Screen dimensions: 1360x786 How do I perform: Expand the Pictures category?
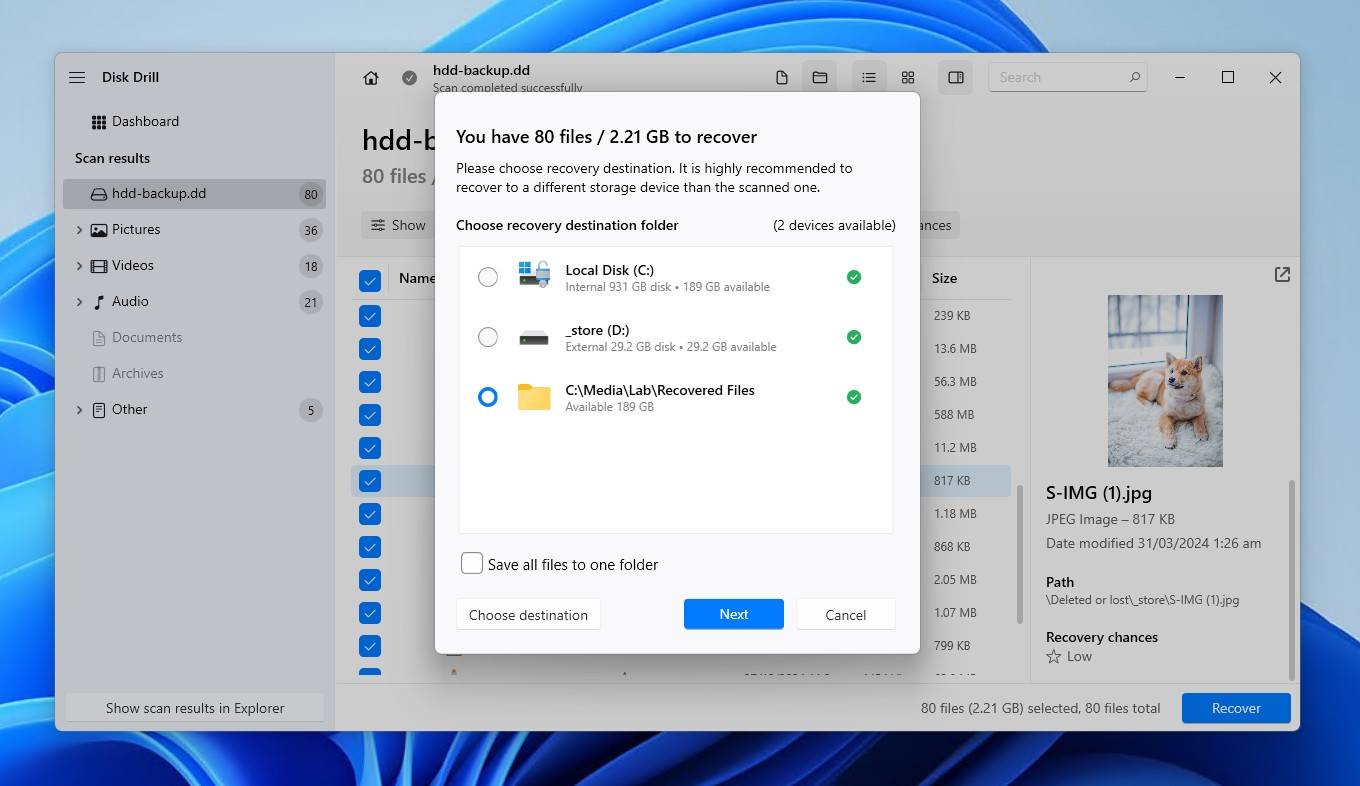(80, 230)
